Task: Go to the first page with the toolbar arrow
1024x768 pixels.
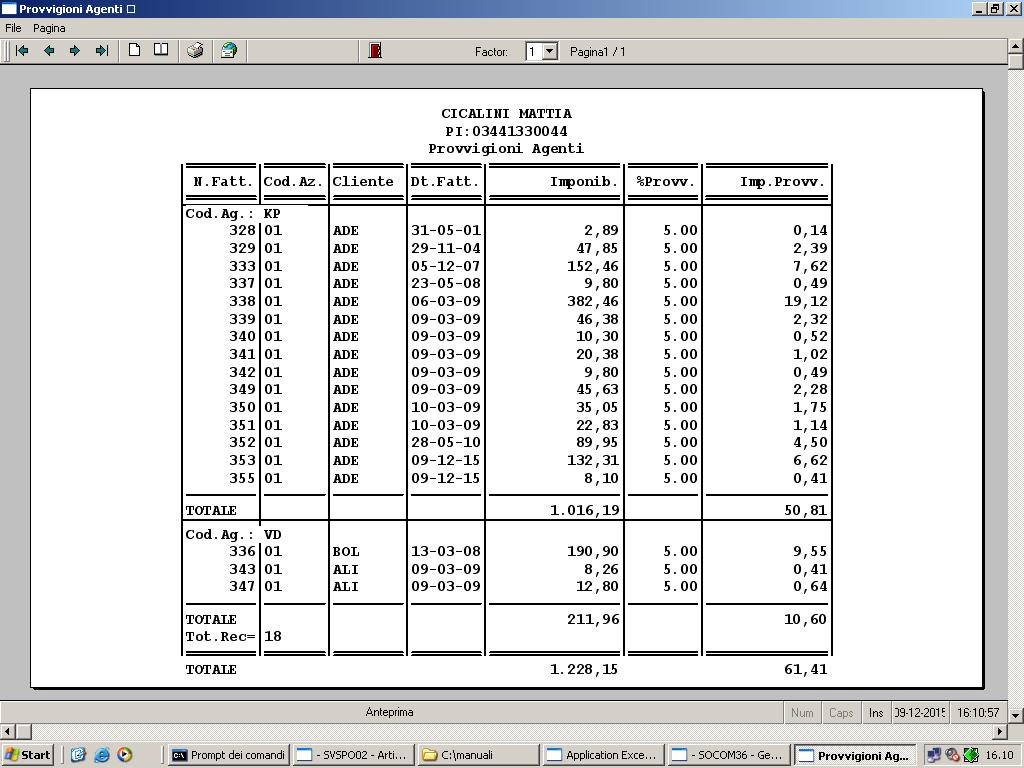Action: [x=22, y=51]
